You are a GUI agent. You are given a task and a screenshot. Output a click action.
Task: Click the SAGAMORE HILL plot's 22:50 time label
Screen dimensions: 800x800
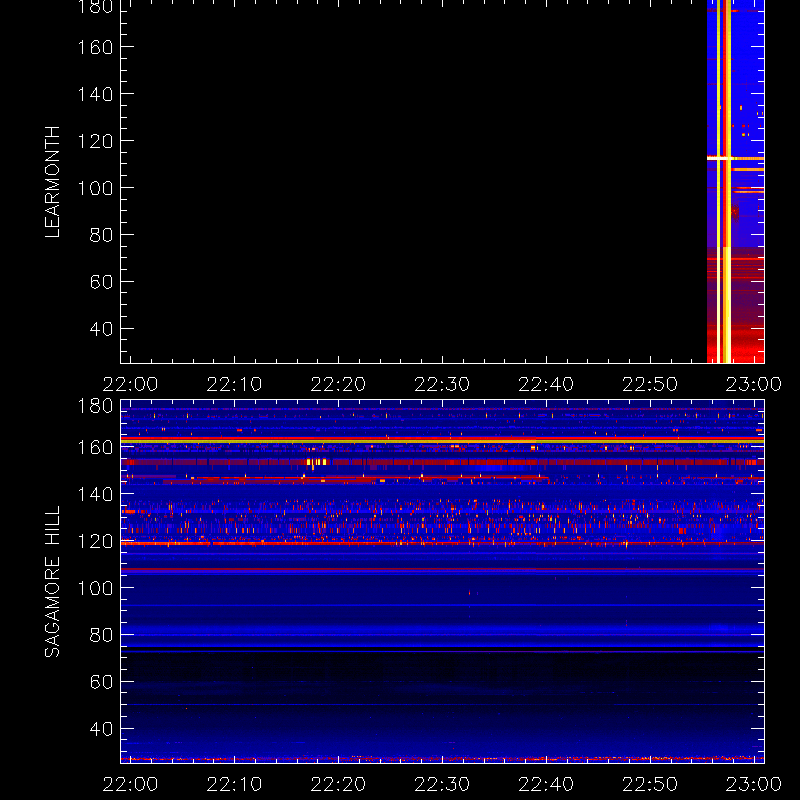tap(650, 784)
